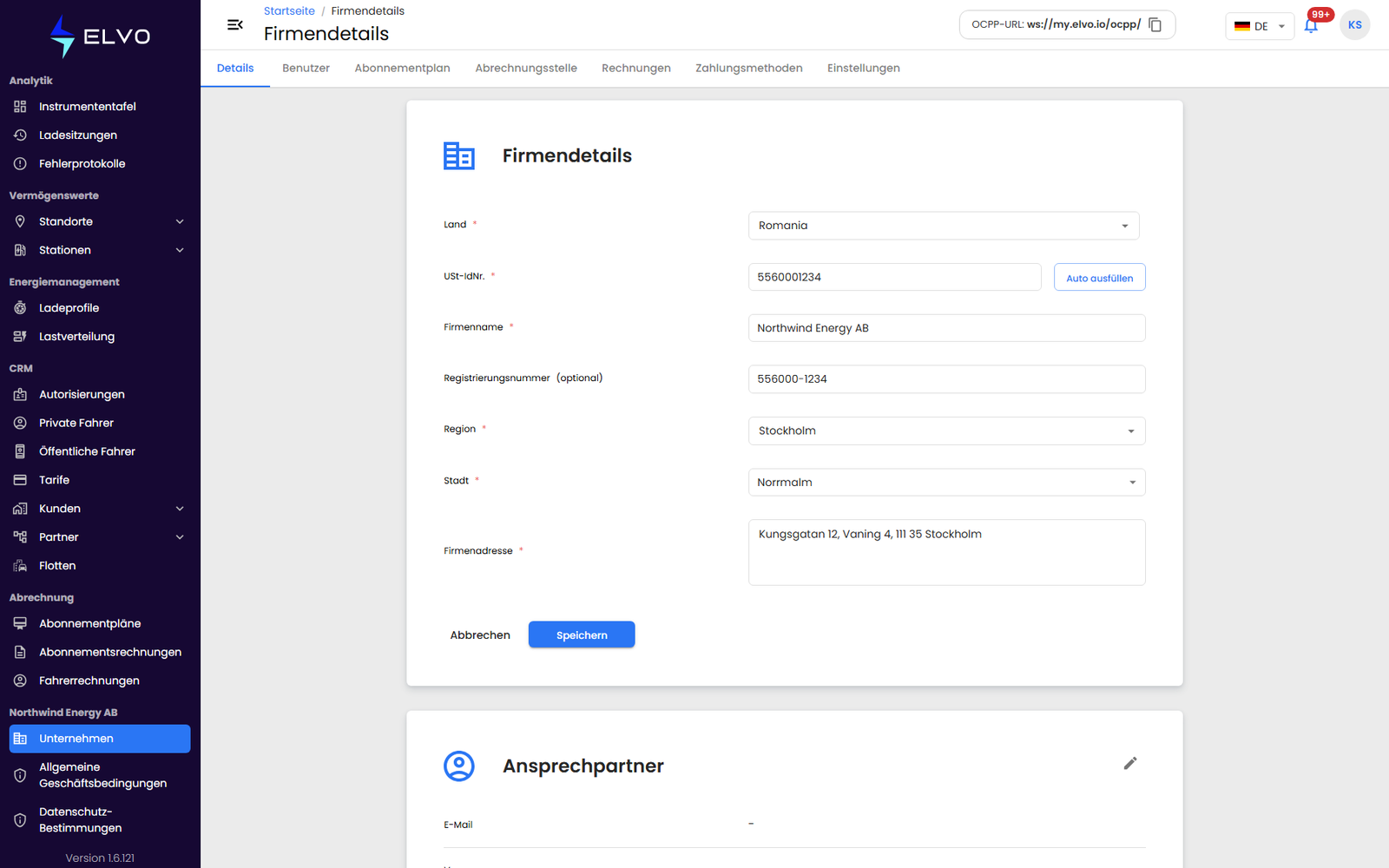Open Flotten page
Screen dimensions: 1389x868
coord(100,566)
